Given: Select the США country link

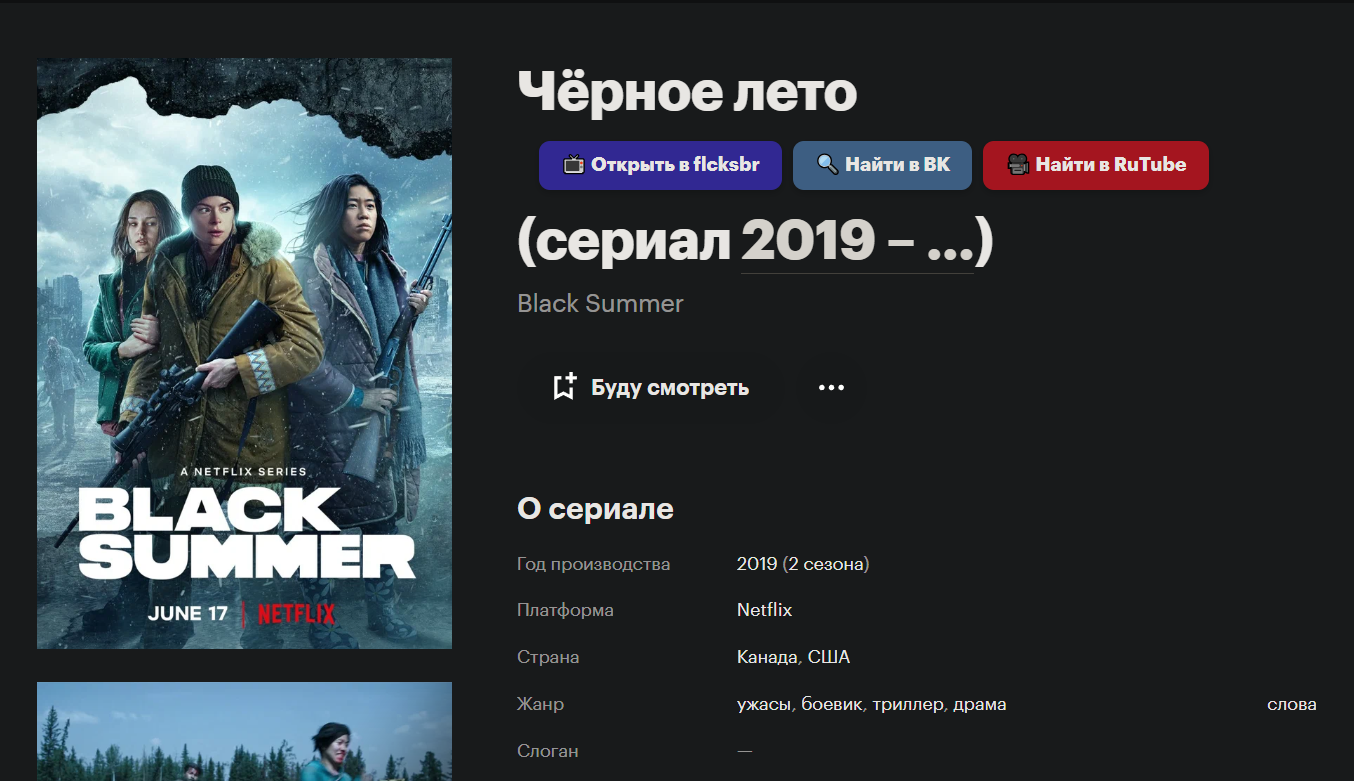Looking at the screenshot, I should [829, 657].
